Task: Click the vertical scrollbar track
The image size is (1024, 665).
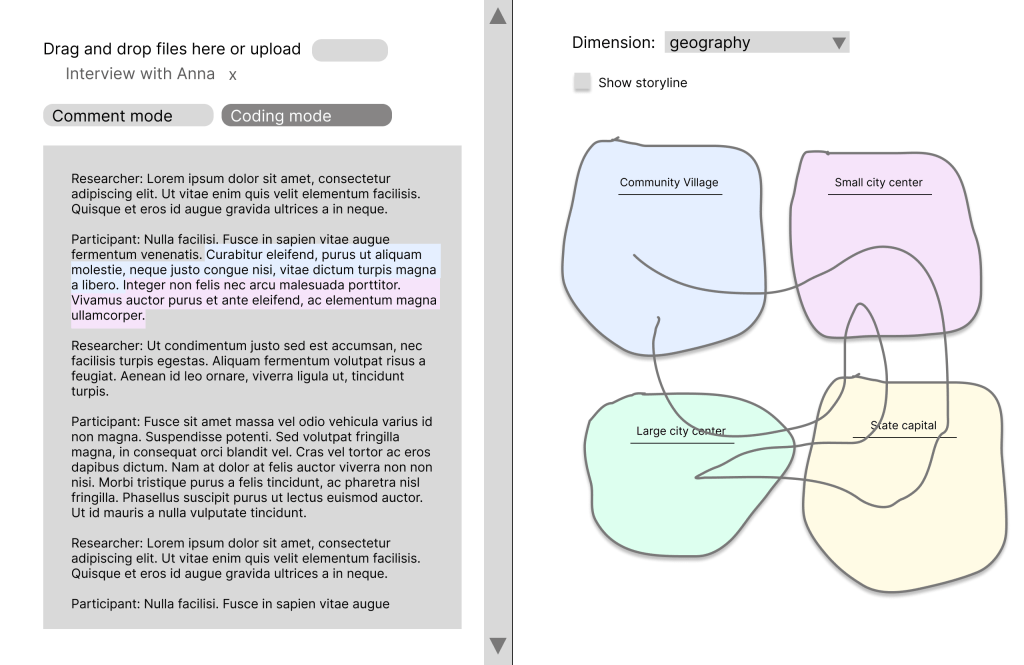Action: click(x=497, y=330)
